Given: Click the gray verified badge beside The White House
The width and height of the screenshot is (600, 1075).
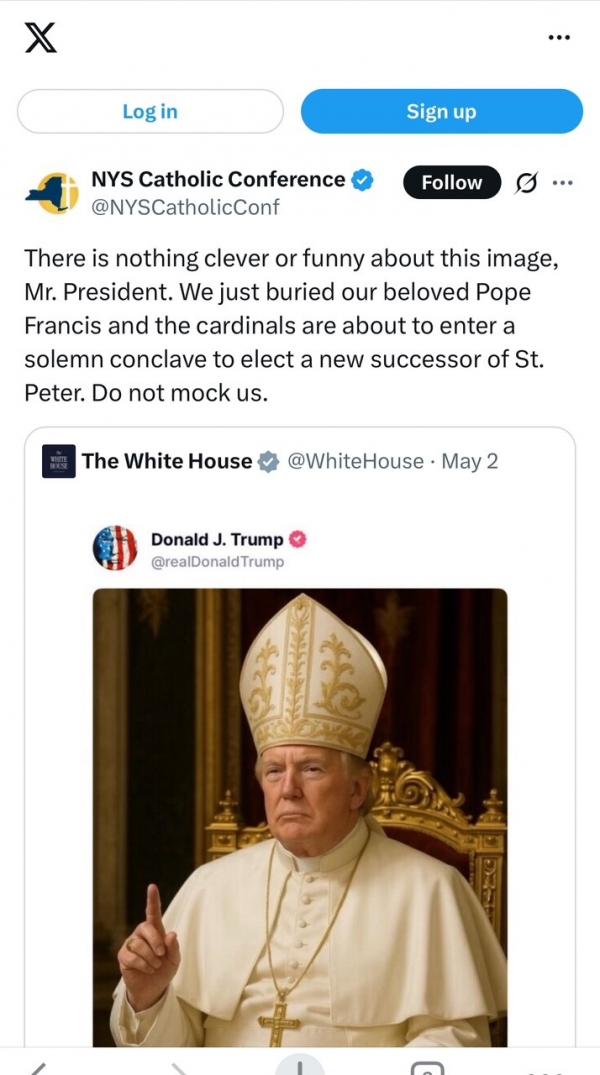Looking at the screenshot, I should [268, 461].
